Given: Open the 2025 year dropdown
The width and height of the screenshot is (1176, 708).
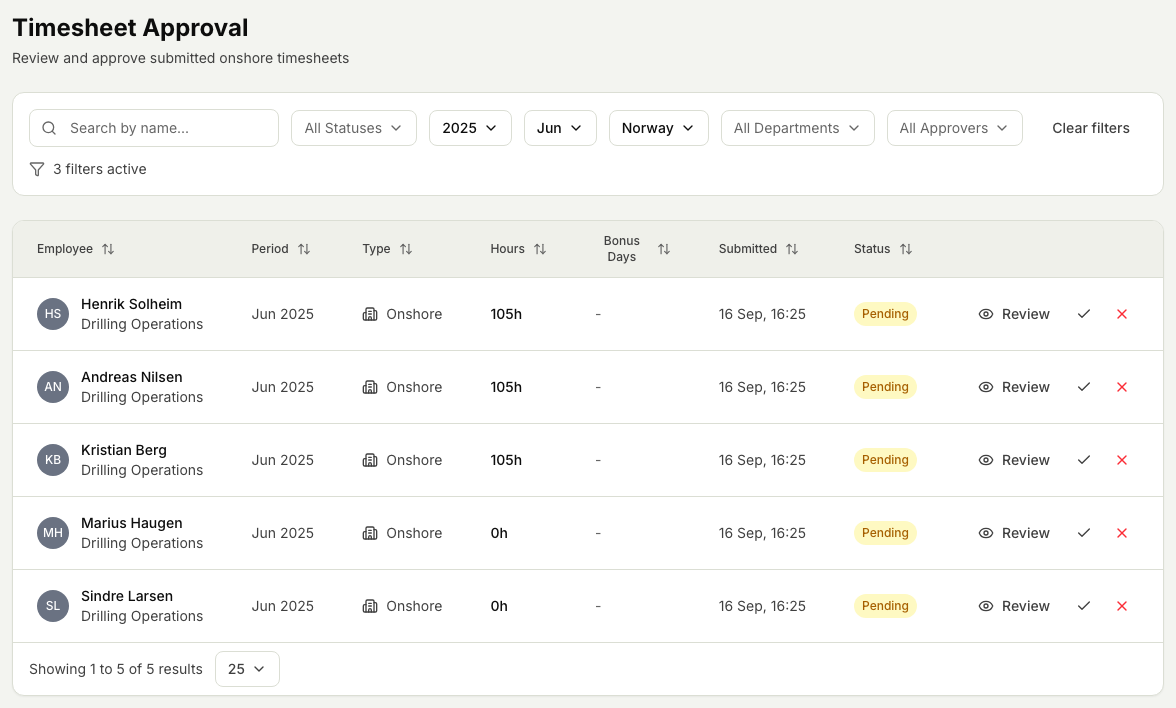Looking at the screenshot, I should click(470, 128).
